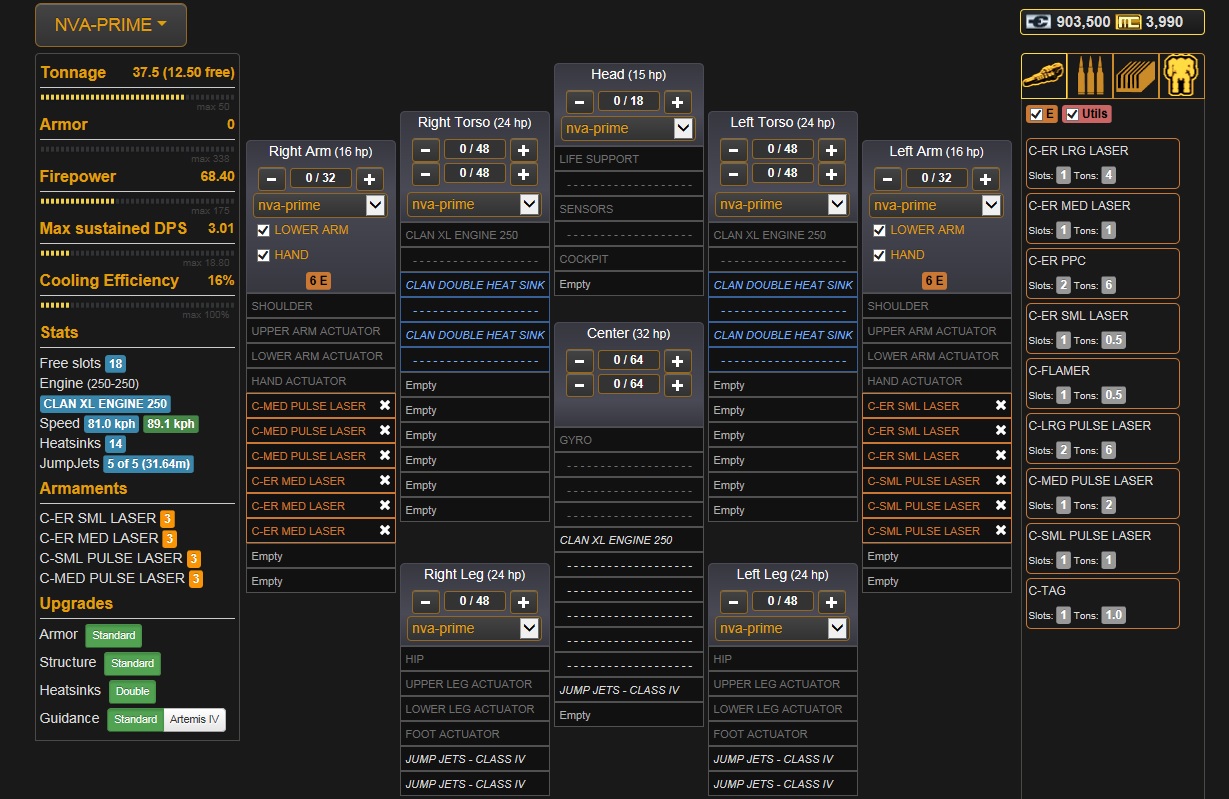This screenshot has width=1229, height=799.
Task: Select C-ER SML LASER from weapon list
Action: point(1102,328)
